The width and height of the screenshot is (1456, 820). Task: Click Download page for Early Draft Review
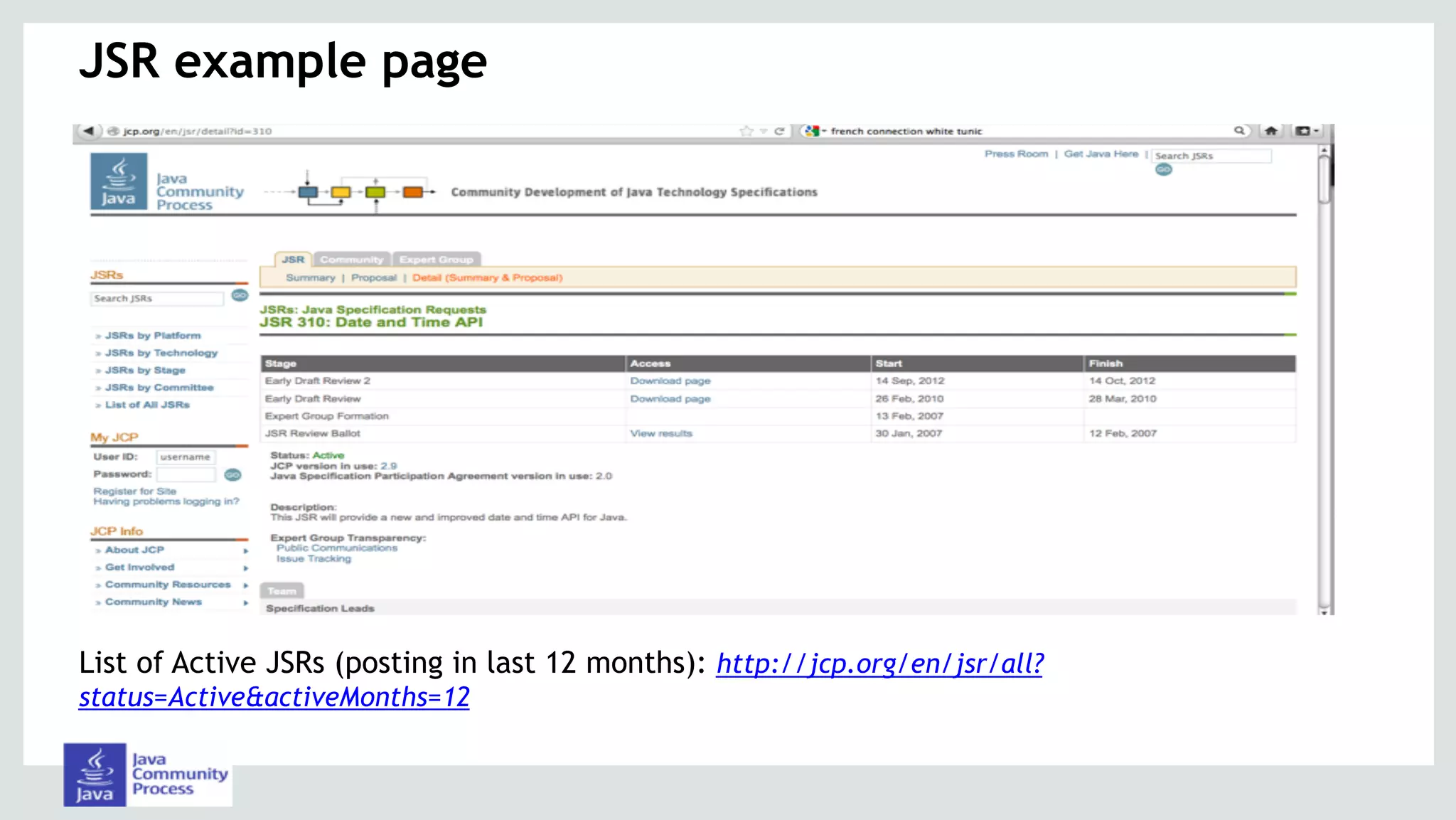pos(670,398)
